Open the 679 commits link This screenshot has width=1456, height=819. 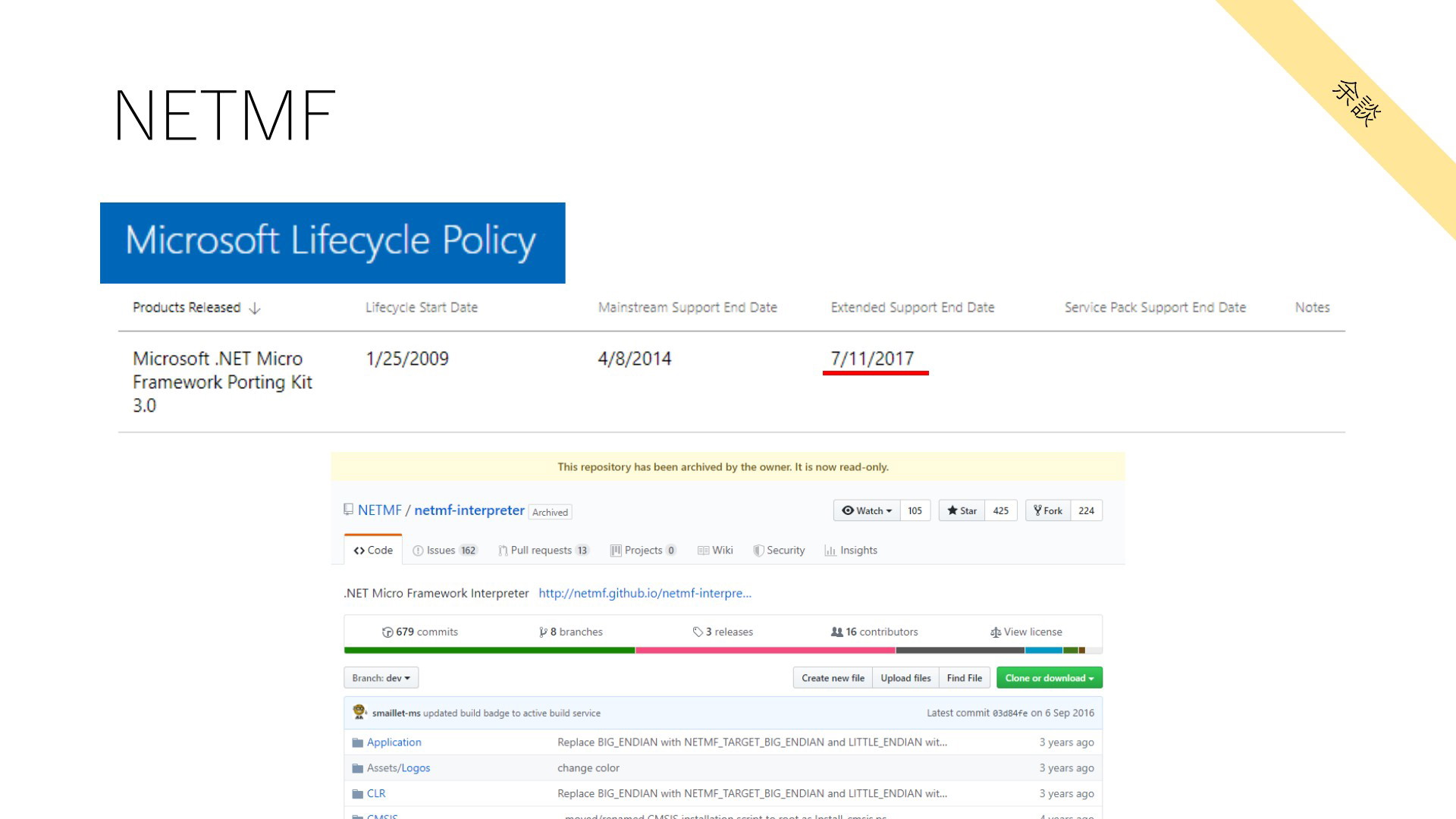(x=420, y=632)
